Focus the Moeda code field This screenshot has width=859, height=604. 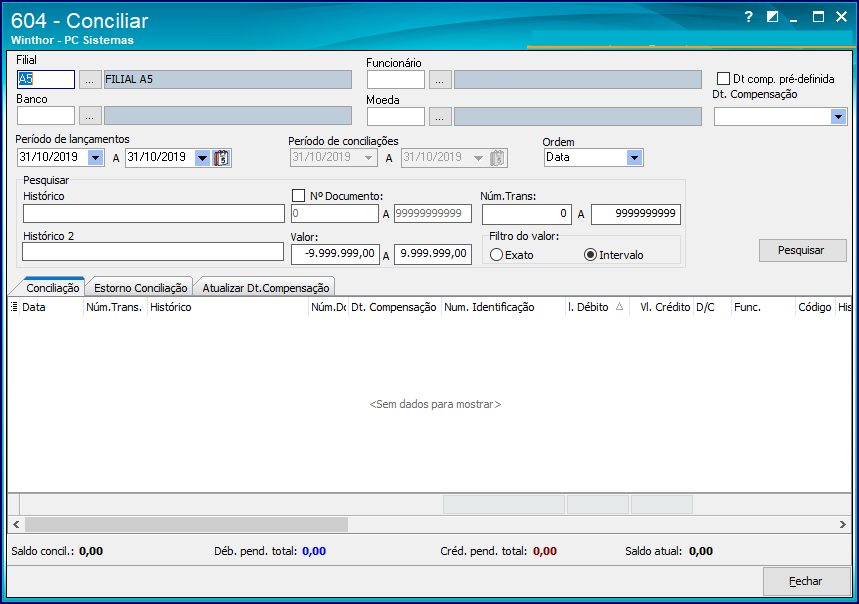[396, 116]
